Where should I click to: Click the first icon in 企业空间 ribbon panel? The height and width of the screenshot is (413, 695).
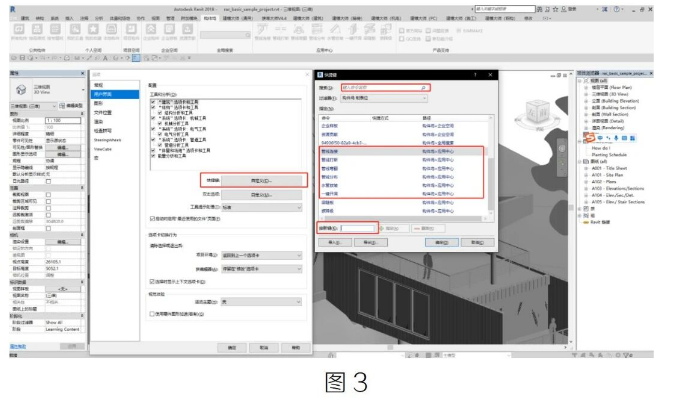151,30
